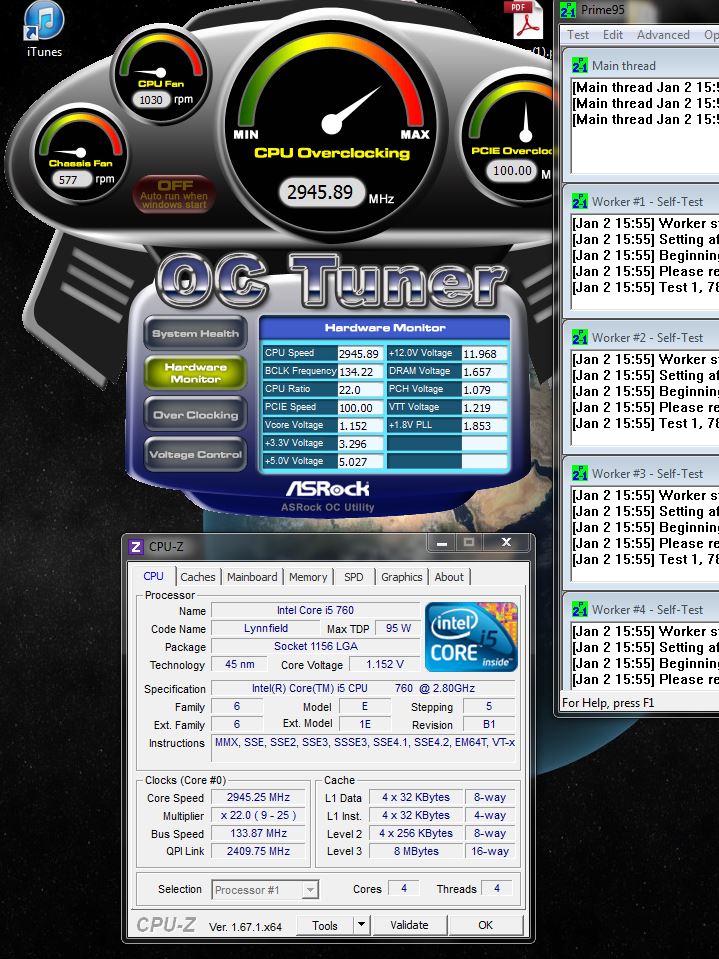Click the Validate button in CPU-Z
Image resolution: width=719 pixels, height=959 pixels.
tap(410, 925)
